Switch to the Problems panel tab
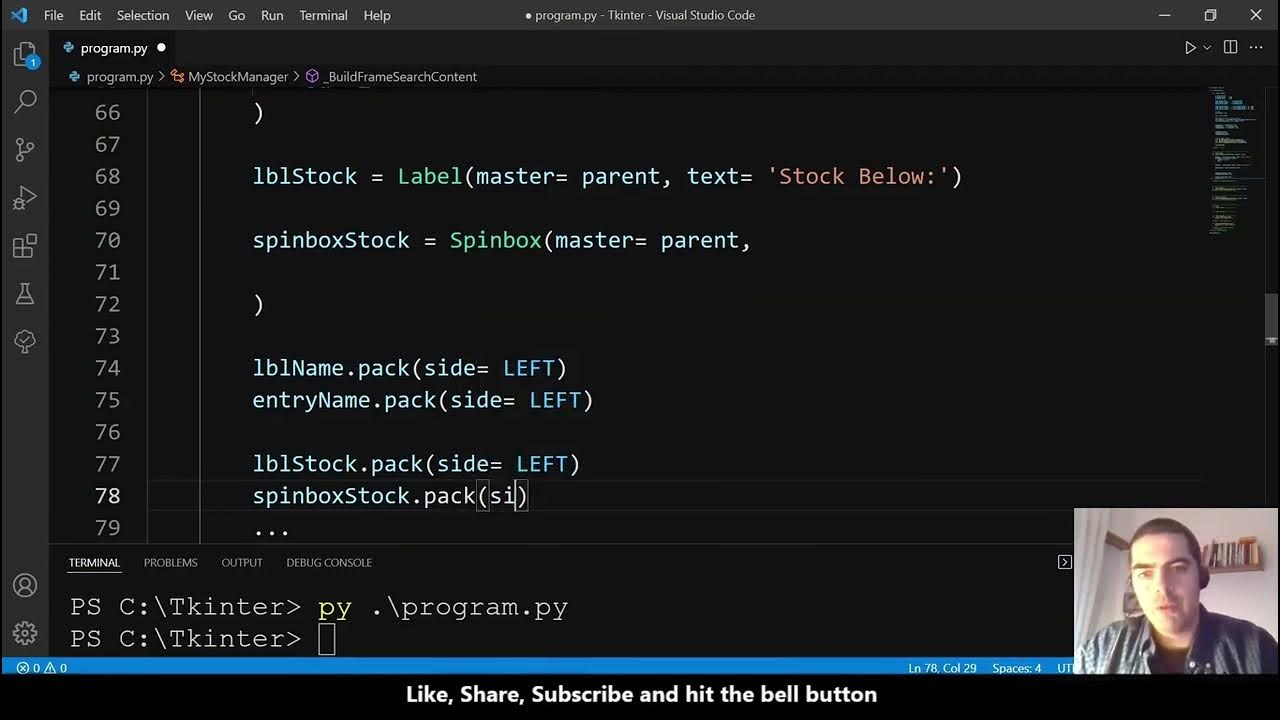The height and width of the screenshot is (720, 1280). click(x=170, y=562)
